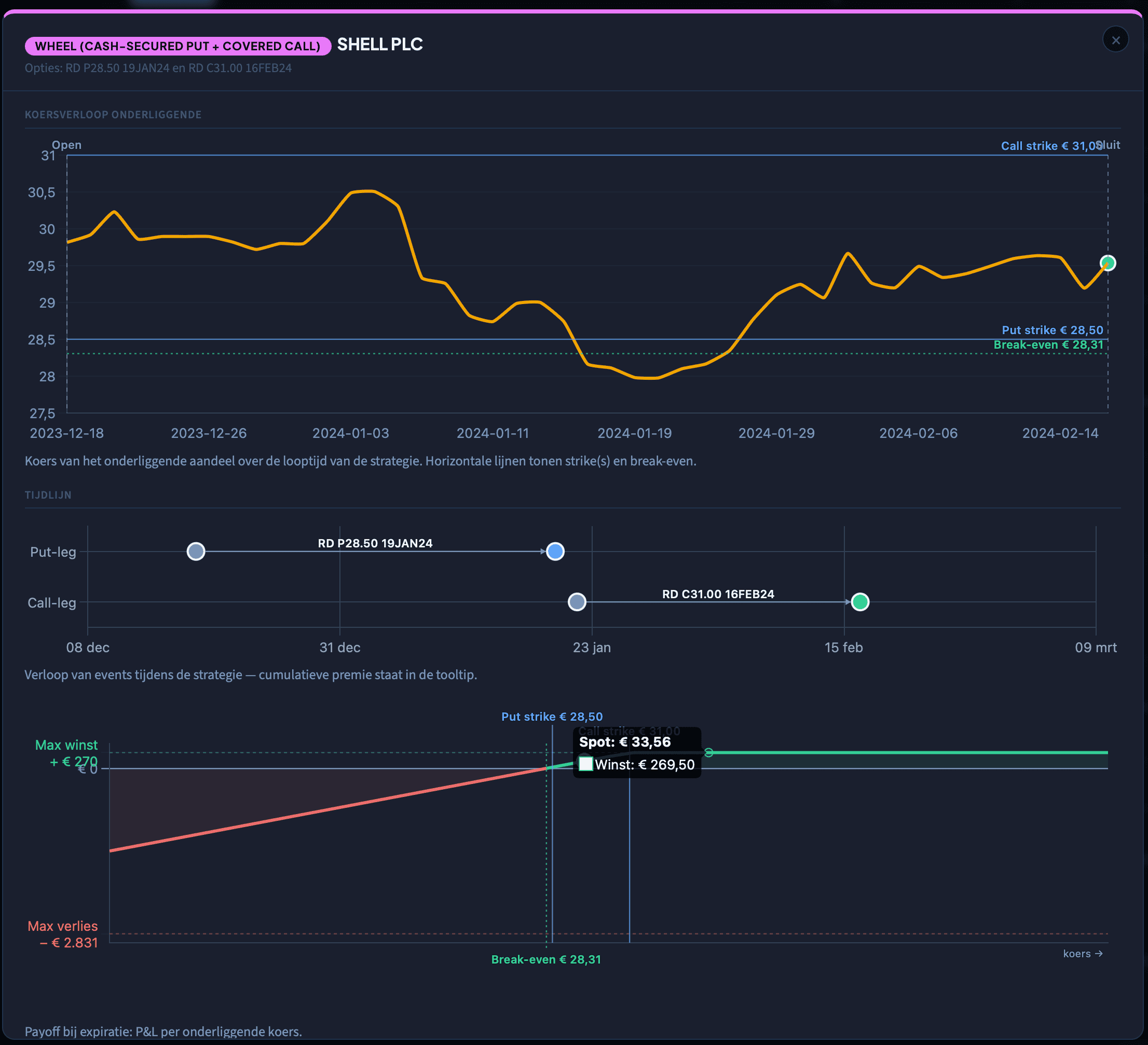
Task: Click the '− € 2.831' max loss value
Action: (69, 943)
